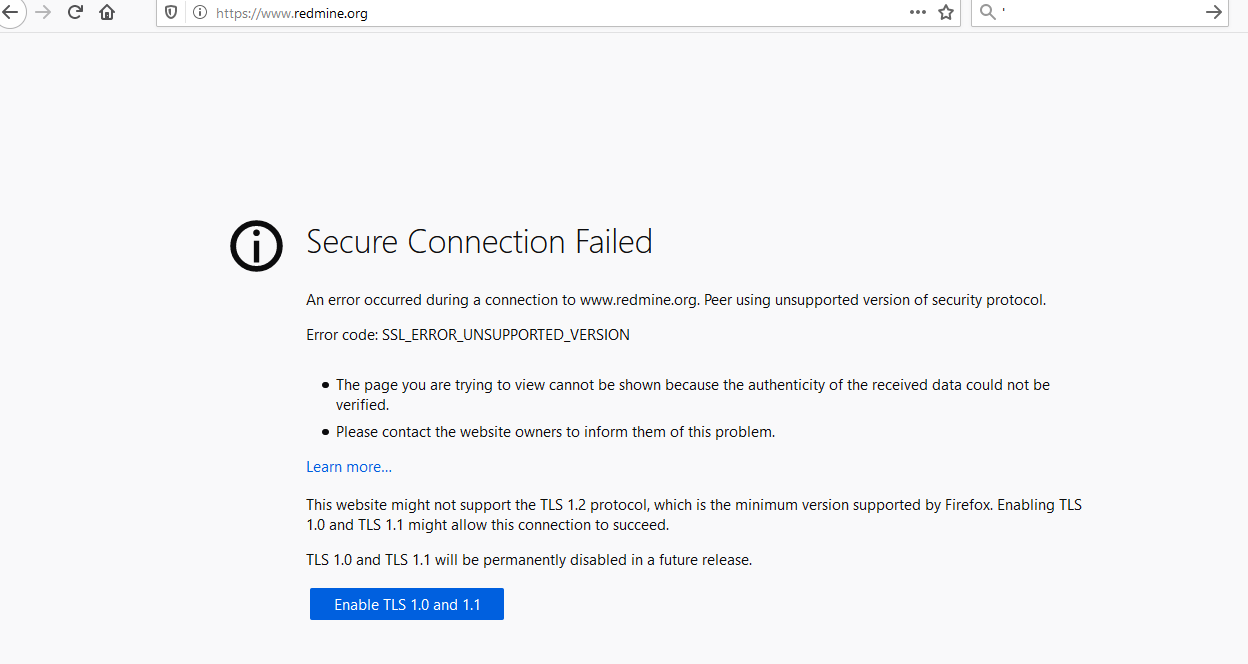This screenshot has height=664, width=1248.
Task: Click the TLS permanently disabled notice text
Action: 529,560
